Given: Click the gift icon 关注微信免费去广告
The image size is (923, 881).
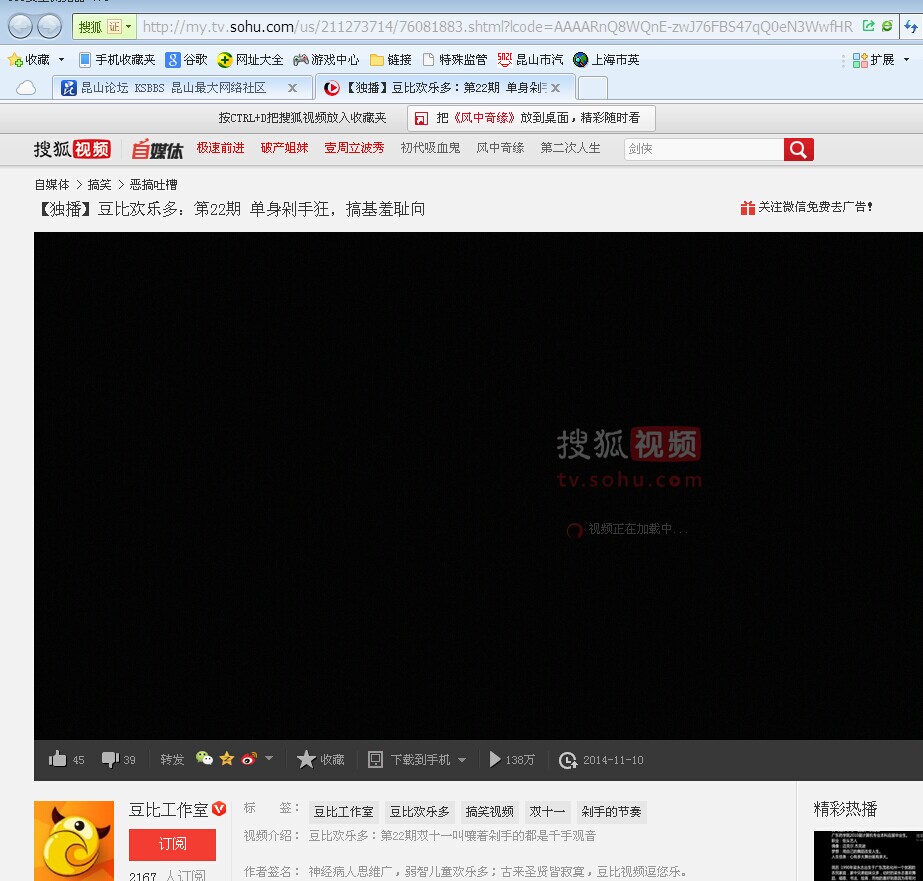Looking at the screenshot, I should point(748,207).
